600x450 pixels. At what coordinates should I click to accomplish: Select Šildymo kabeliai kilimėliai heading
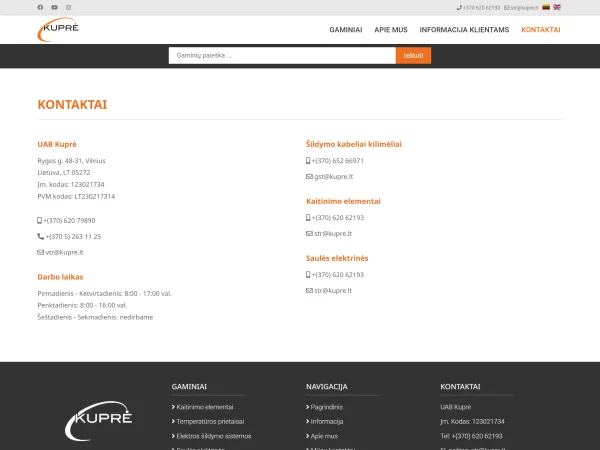(x=354, y=144)
